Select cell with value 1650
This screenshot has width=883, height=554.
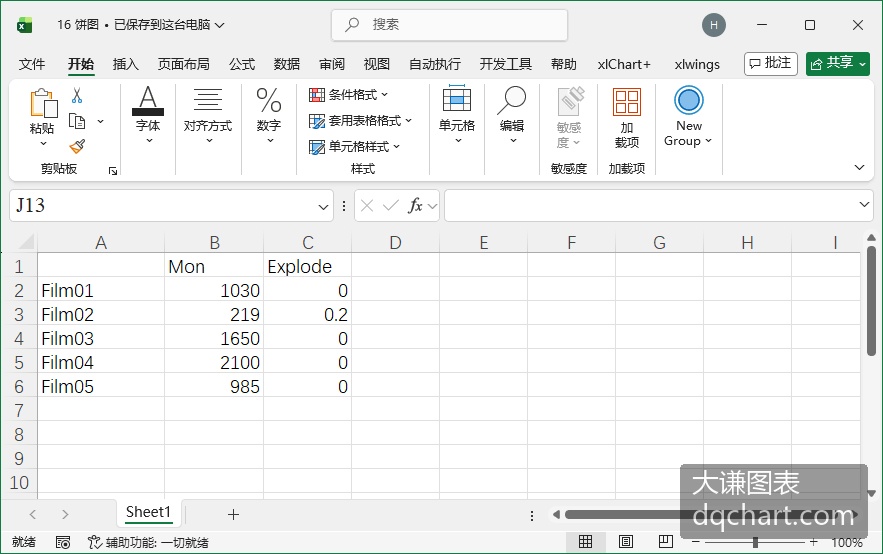tap(214, 338)
